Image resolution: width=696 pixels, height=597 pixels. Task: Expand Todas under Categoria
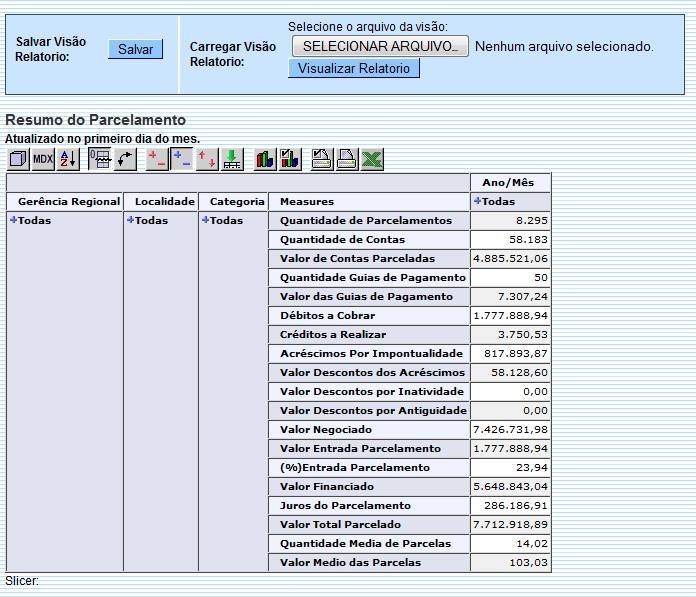(x=206, y=220)
